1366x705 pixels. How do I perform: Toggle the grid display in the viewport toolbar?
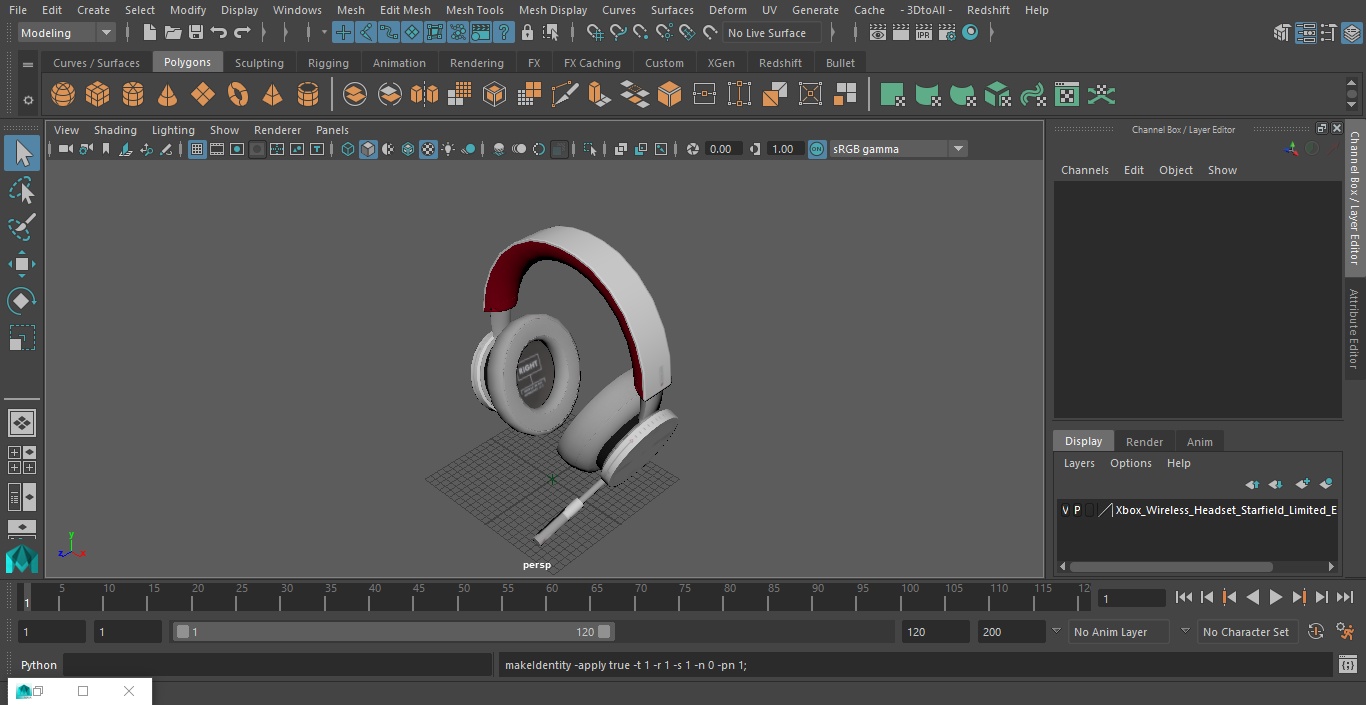[x=197, y=149]
